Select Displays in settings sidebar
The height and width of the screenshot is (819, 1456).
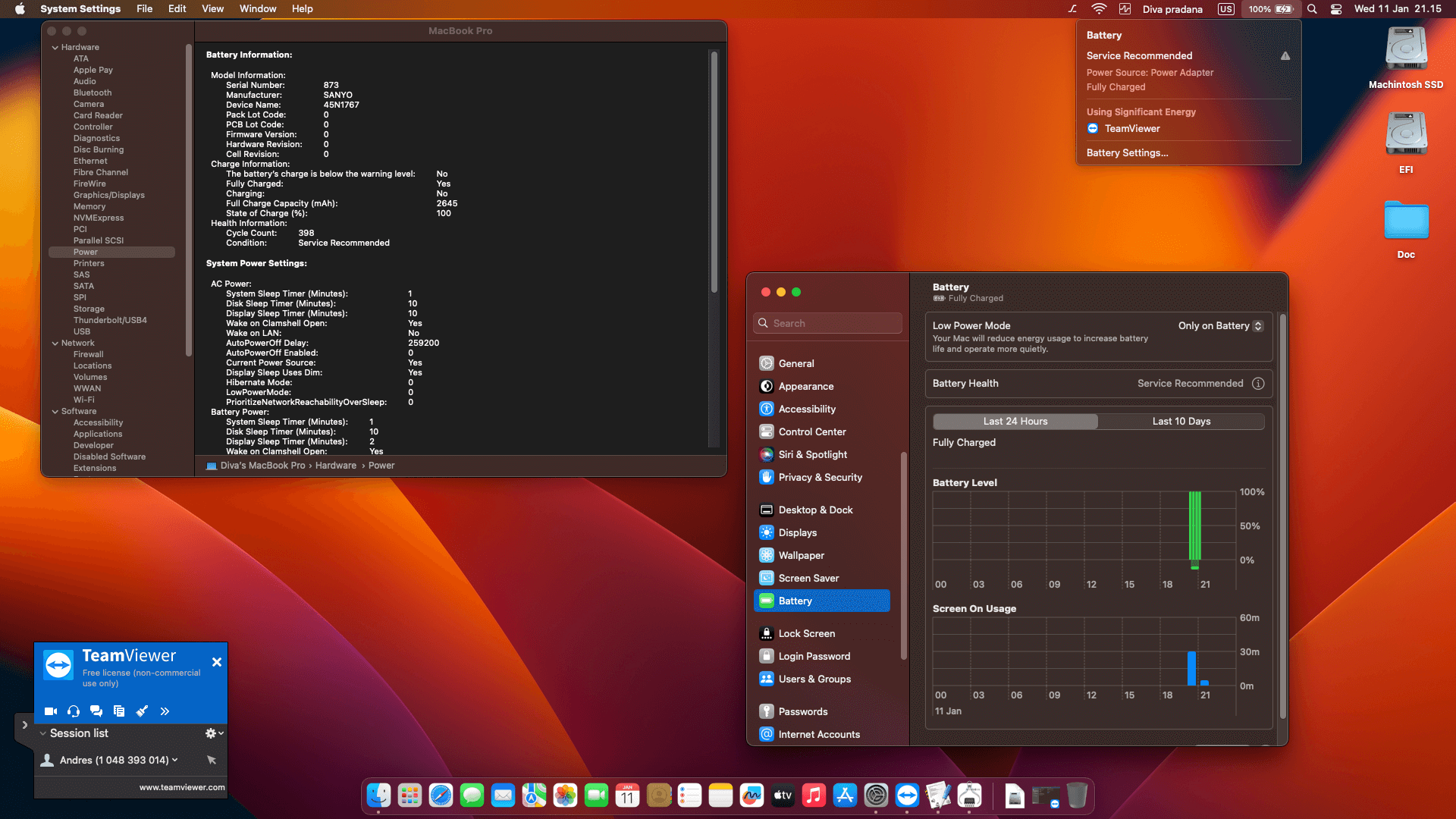click(798, 533)
